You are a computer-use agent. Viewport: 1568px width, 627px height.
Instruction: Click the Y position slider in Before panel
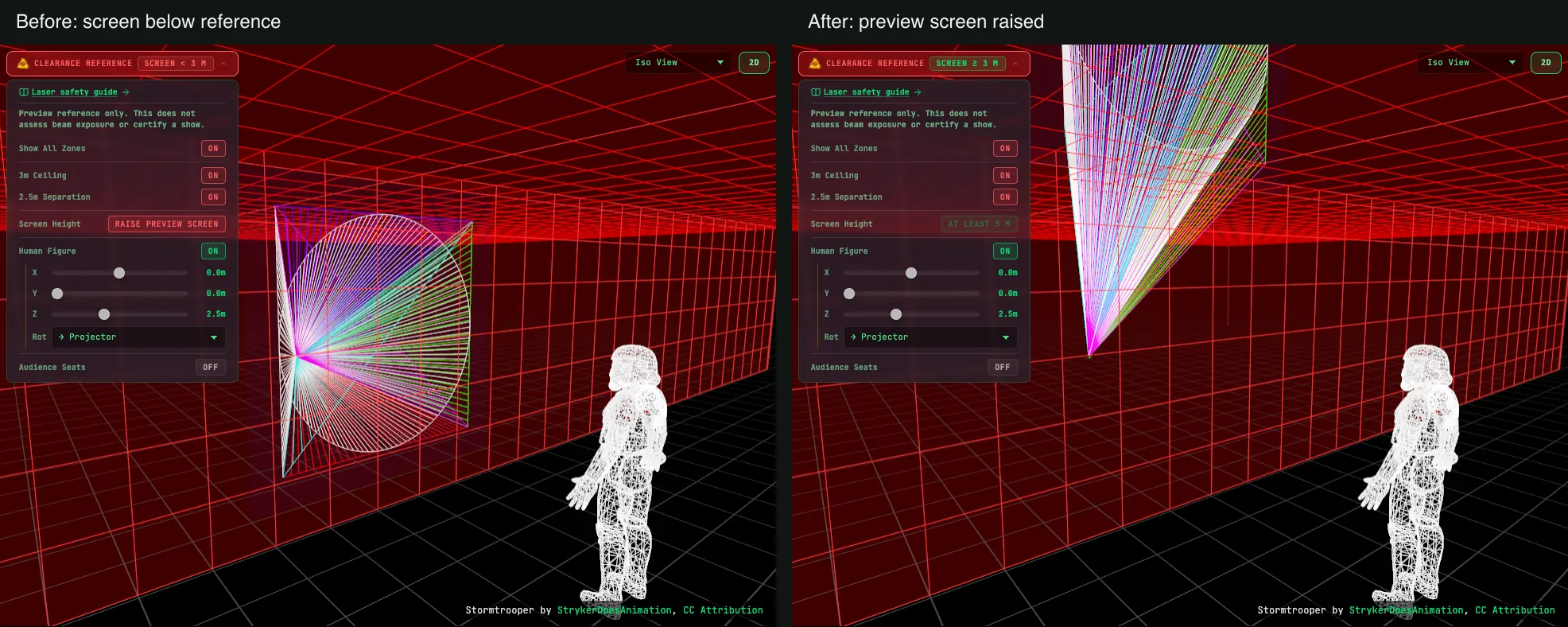119,294
